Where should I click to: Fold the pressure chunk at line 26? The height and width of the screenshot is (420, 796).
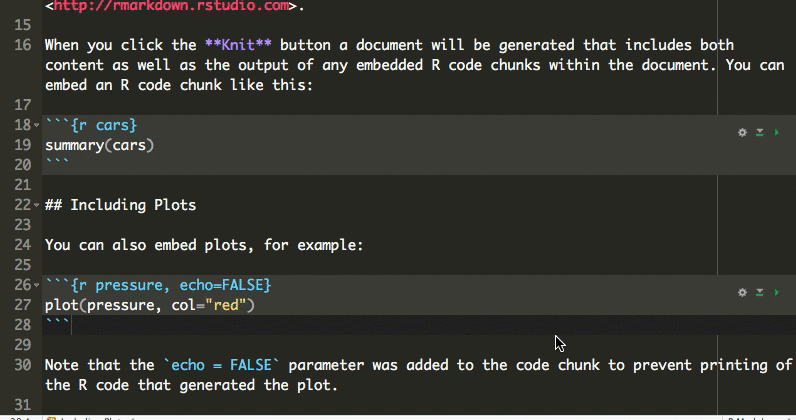(37, 285)
